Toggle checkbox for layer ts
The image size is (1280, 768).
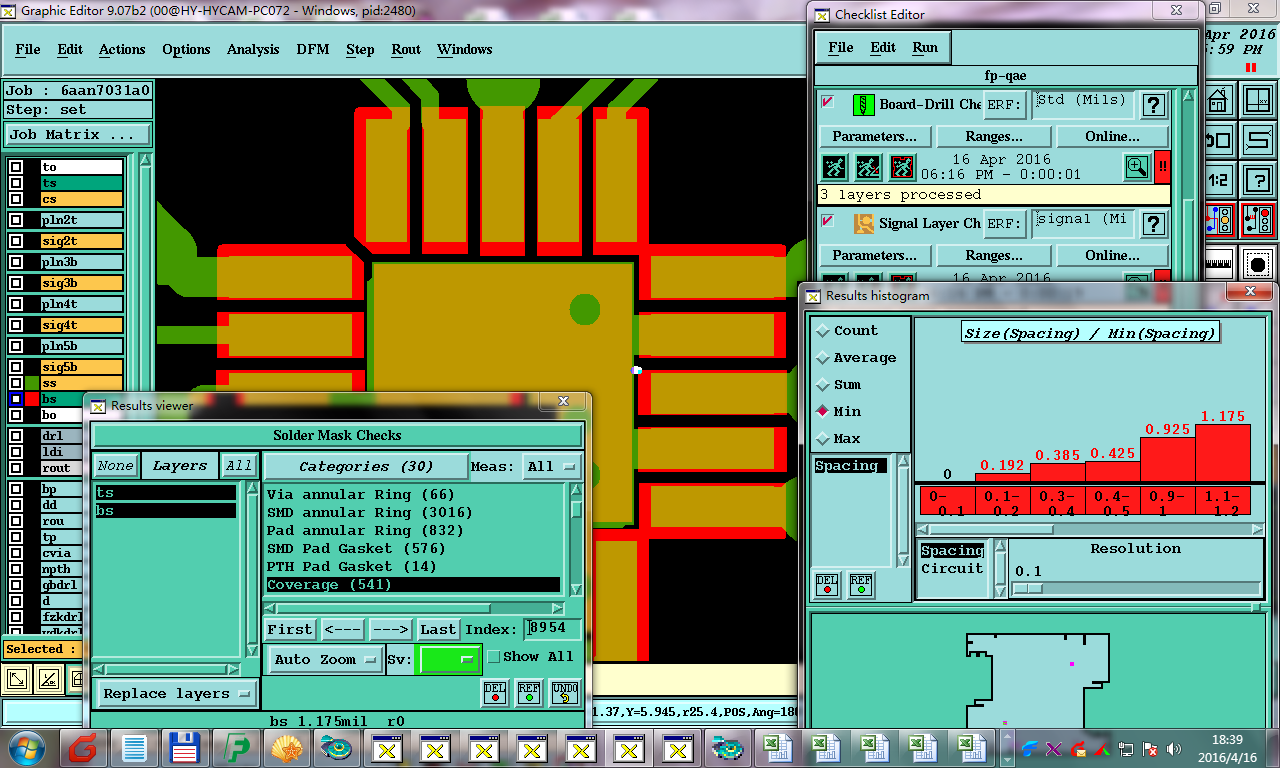pyautogui.click(x=16, y=184)
